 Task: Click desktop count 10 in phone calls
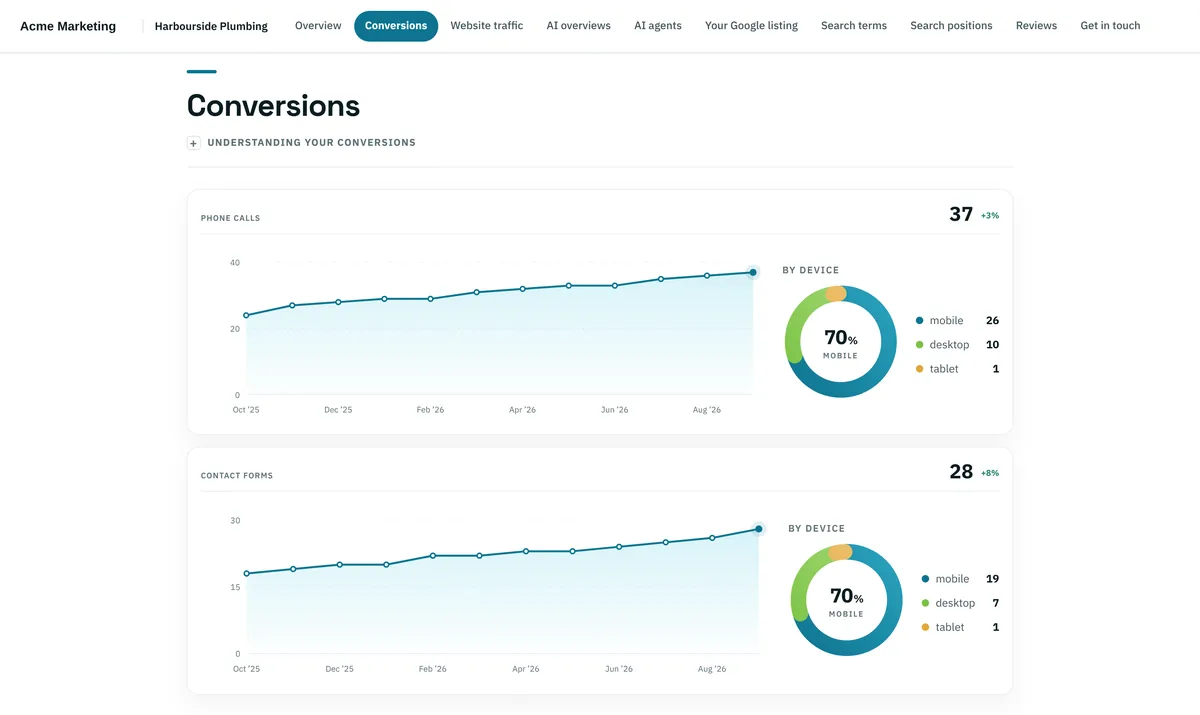pos(993,345)
